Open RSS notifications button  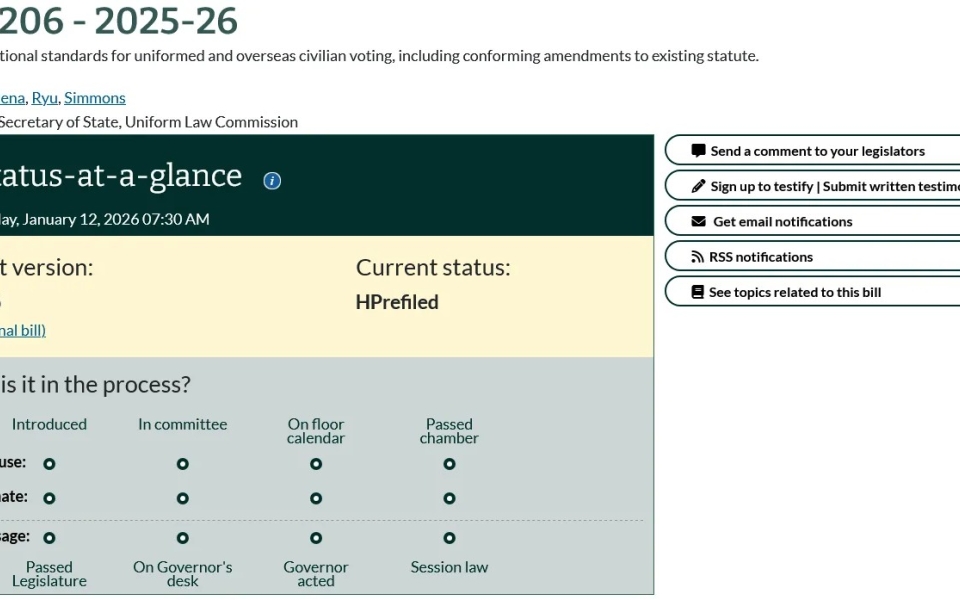click(x=760, y=257)
